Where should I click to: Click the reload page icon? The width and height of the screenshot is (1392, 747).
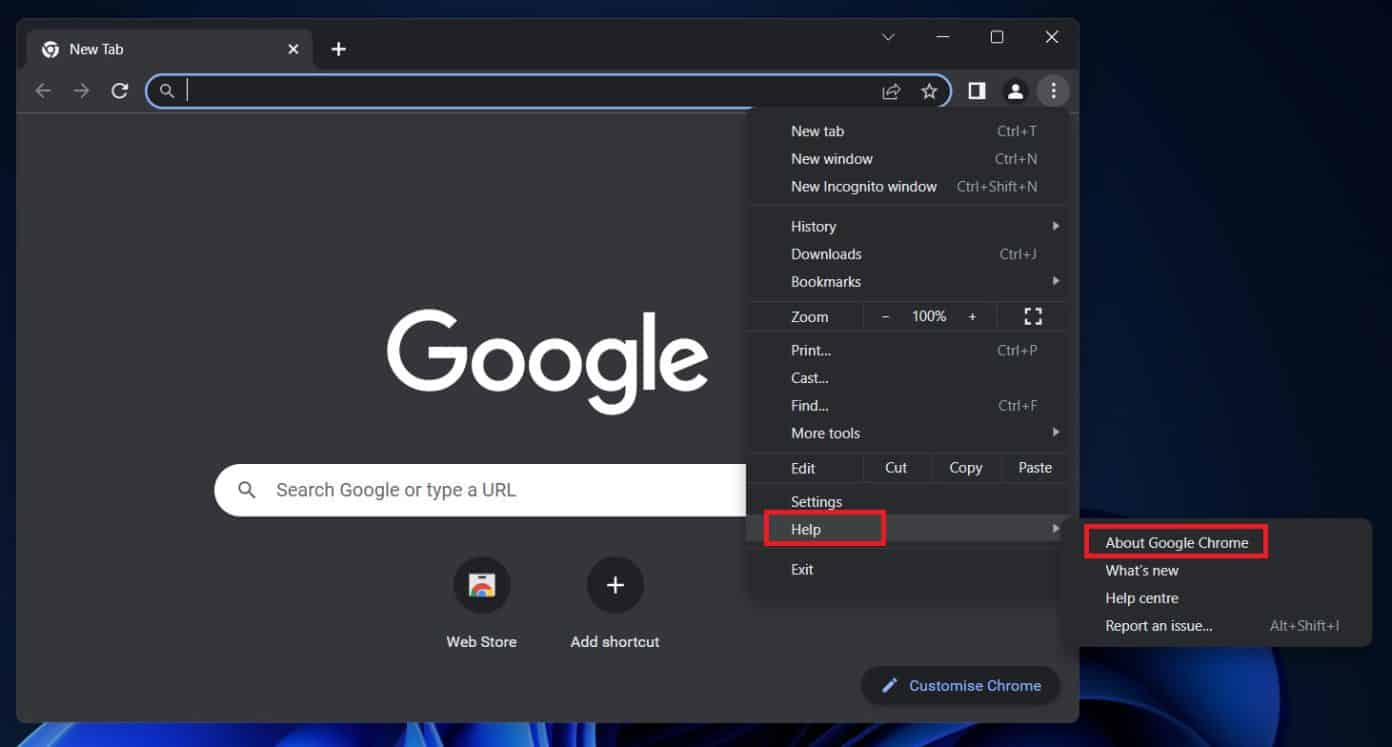coord(120,91)
